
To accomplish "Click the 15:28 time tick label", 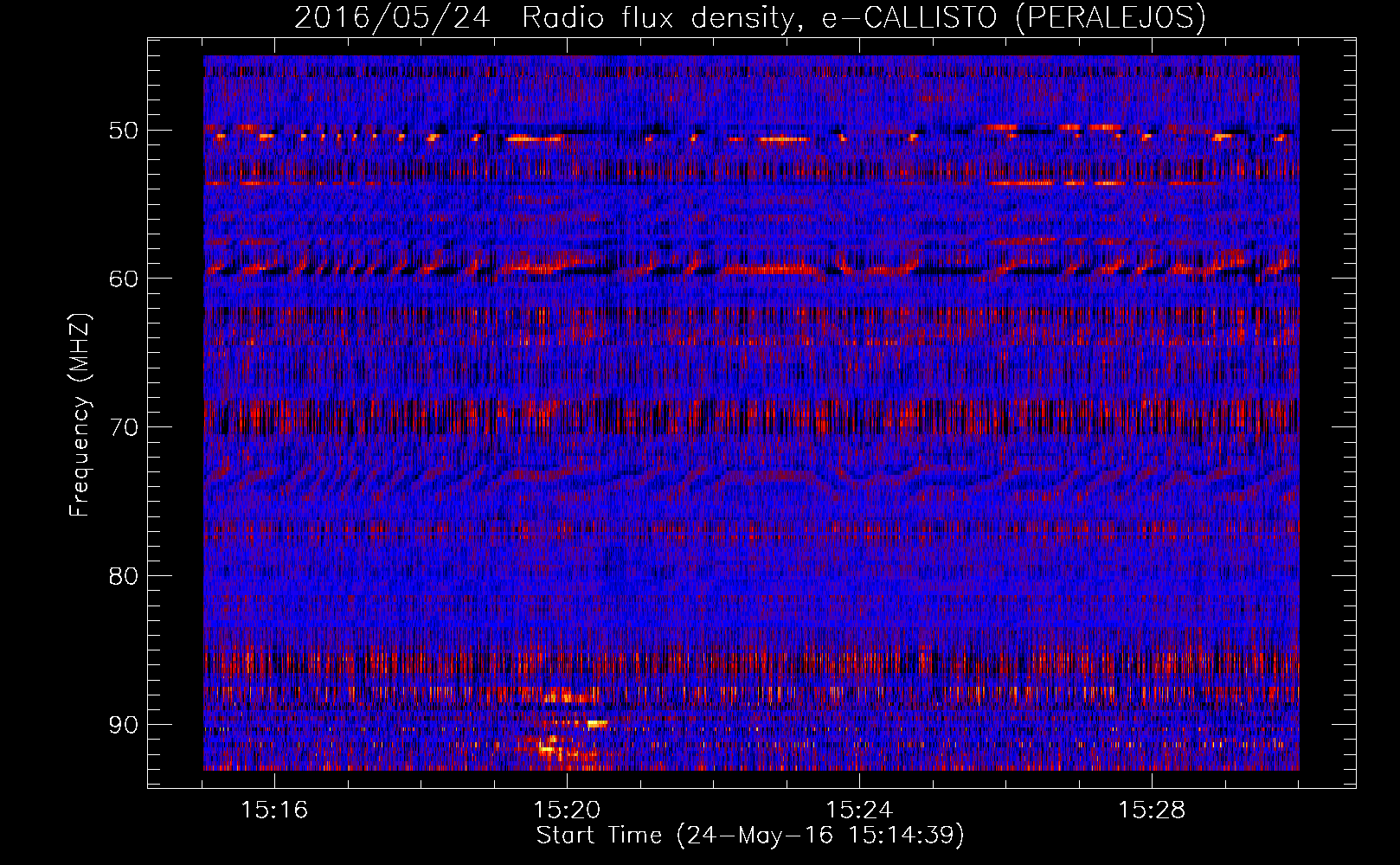I will 1152,811.
